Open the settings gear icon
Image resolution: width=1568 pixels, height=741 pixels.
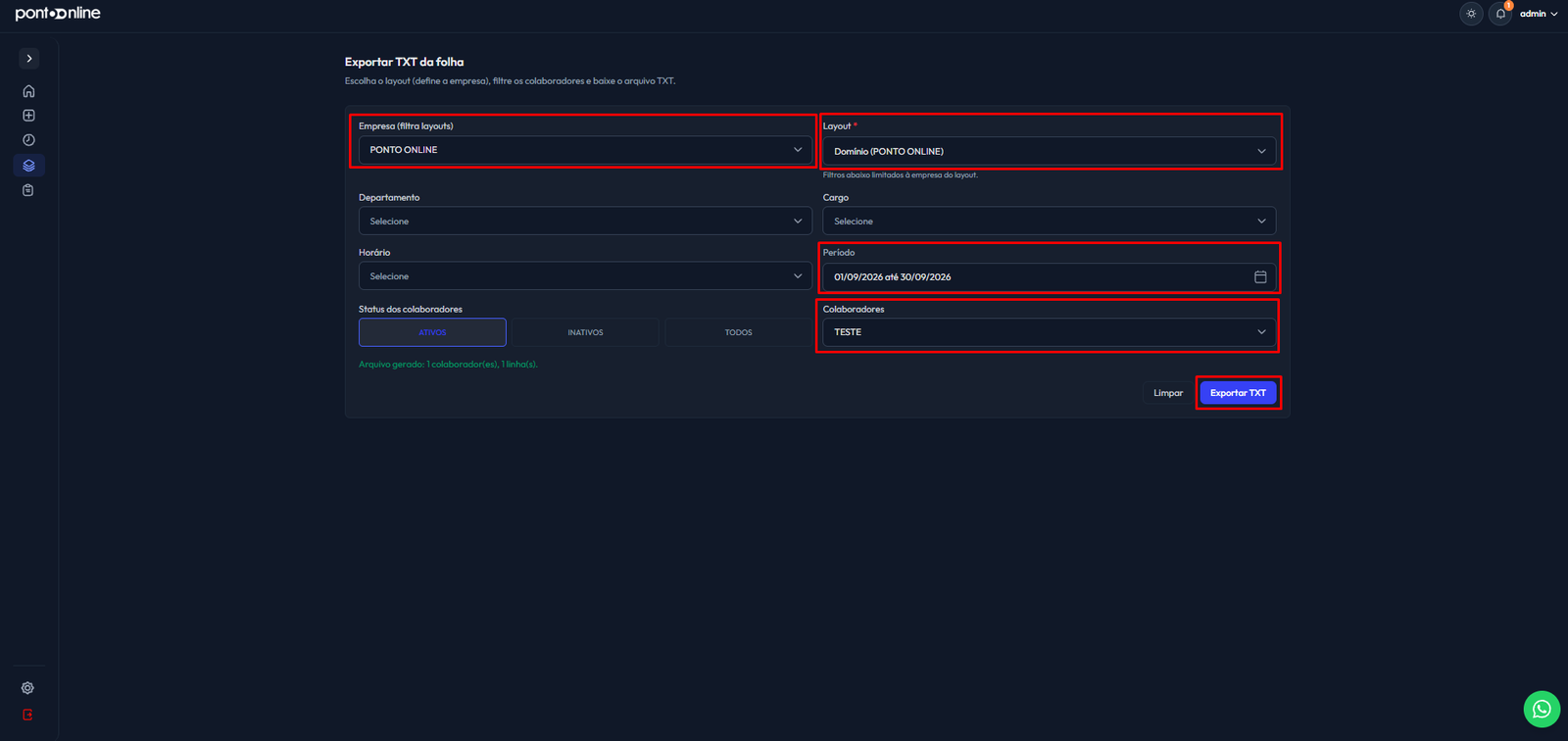coord(27,688)
